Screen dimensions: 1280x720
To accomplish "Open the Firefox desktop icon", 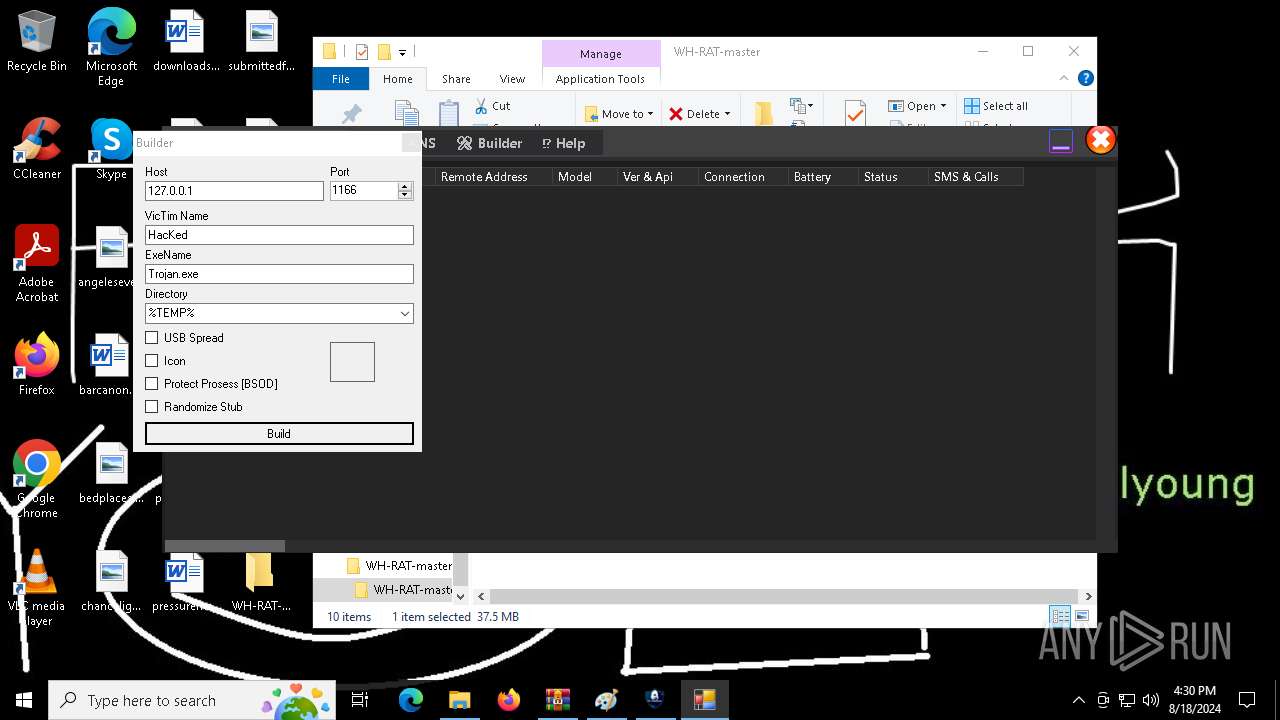I will (37, 365).
